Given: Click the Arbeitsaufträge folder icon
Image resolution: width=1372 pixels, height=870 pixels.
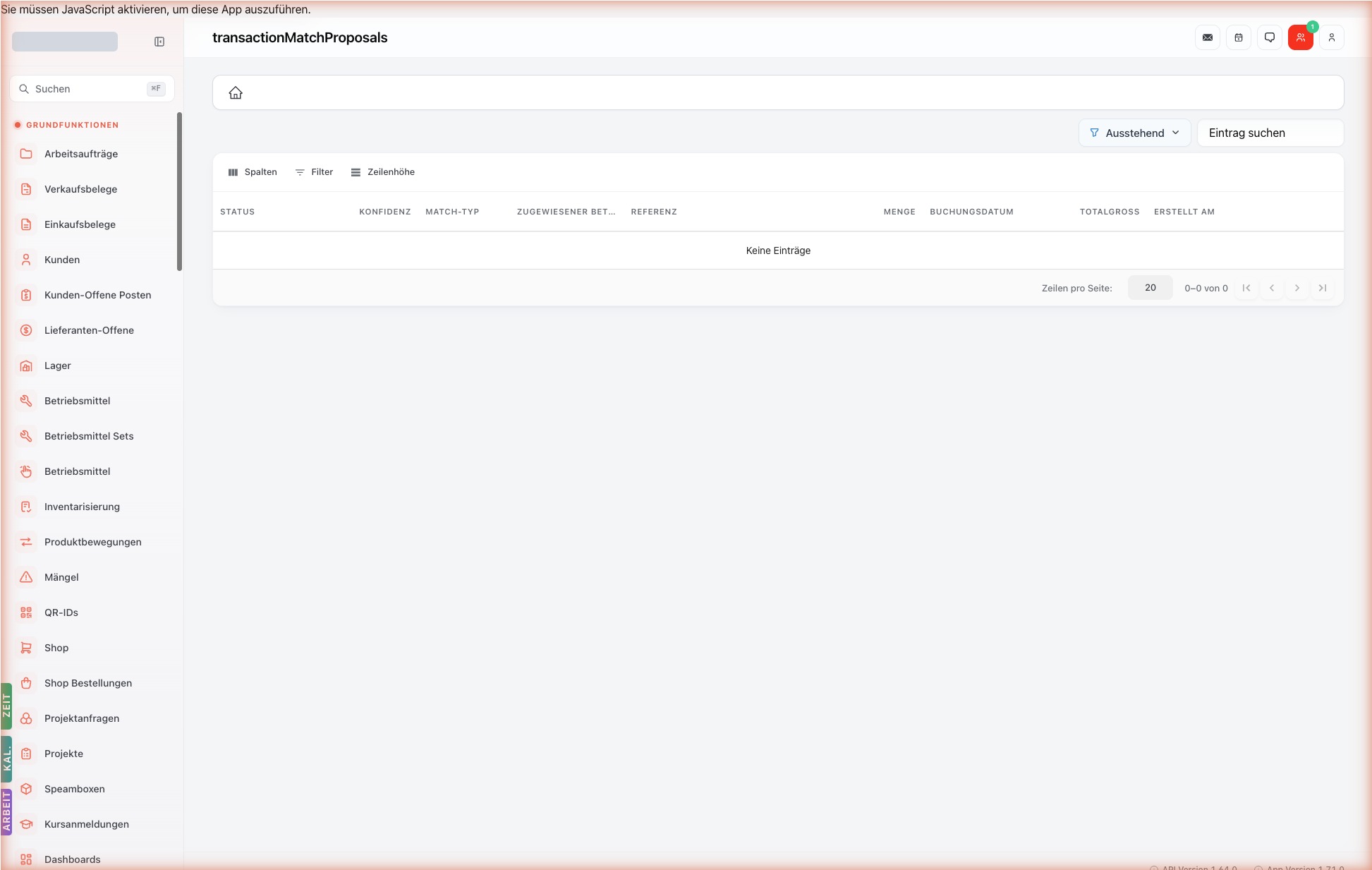Looking at the screenshot, I should coord(26,154).
